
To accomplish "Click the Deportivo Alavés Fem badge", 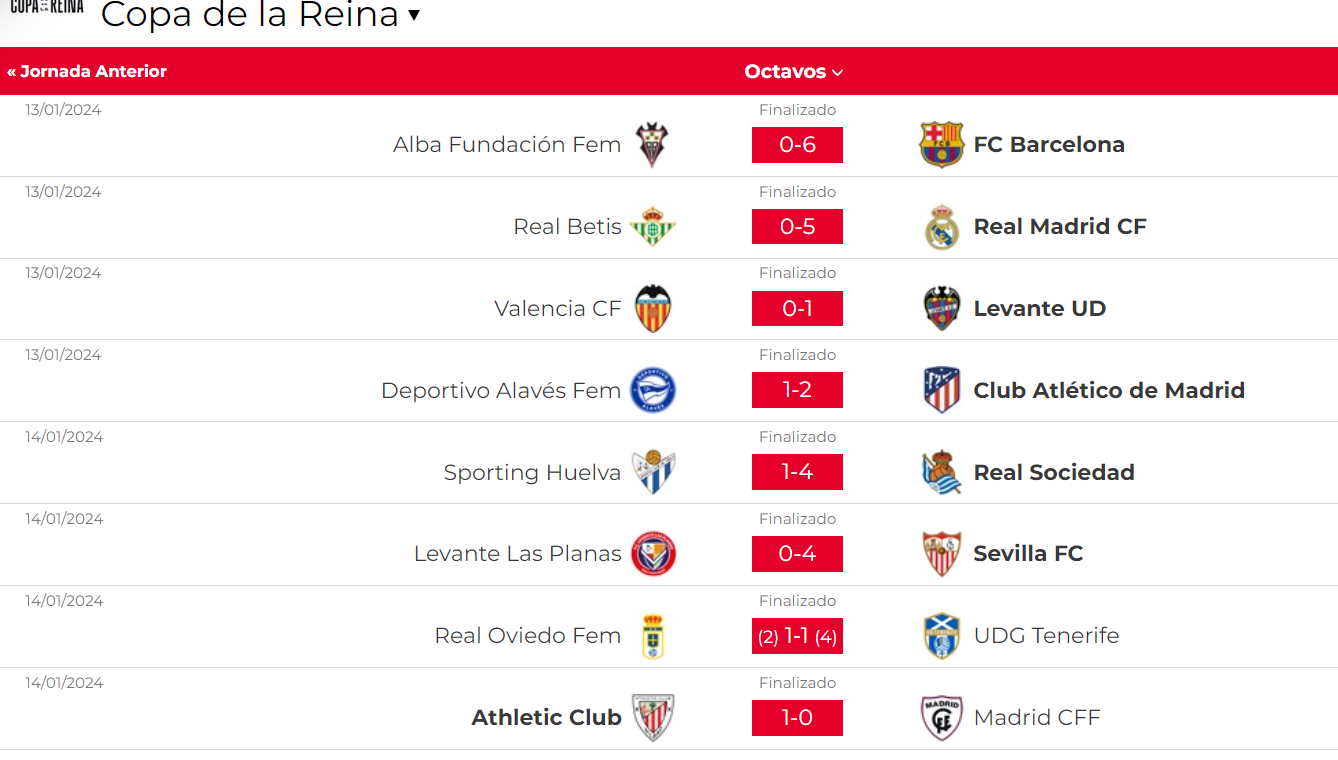I will coord(653,390).
